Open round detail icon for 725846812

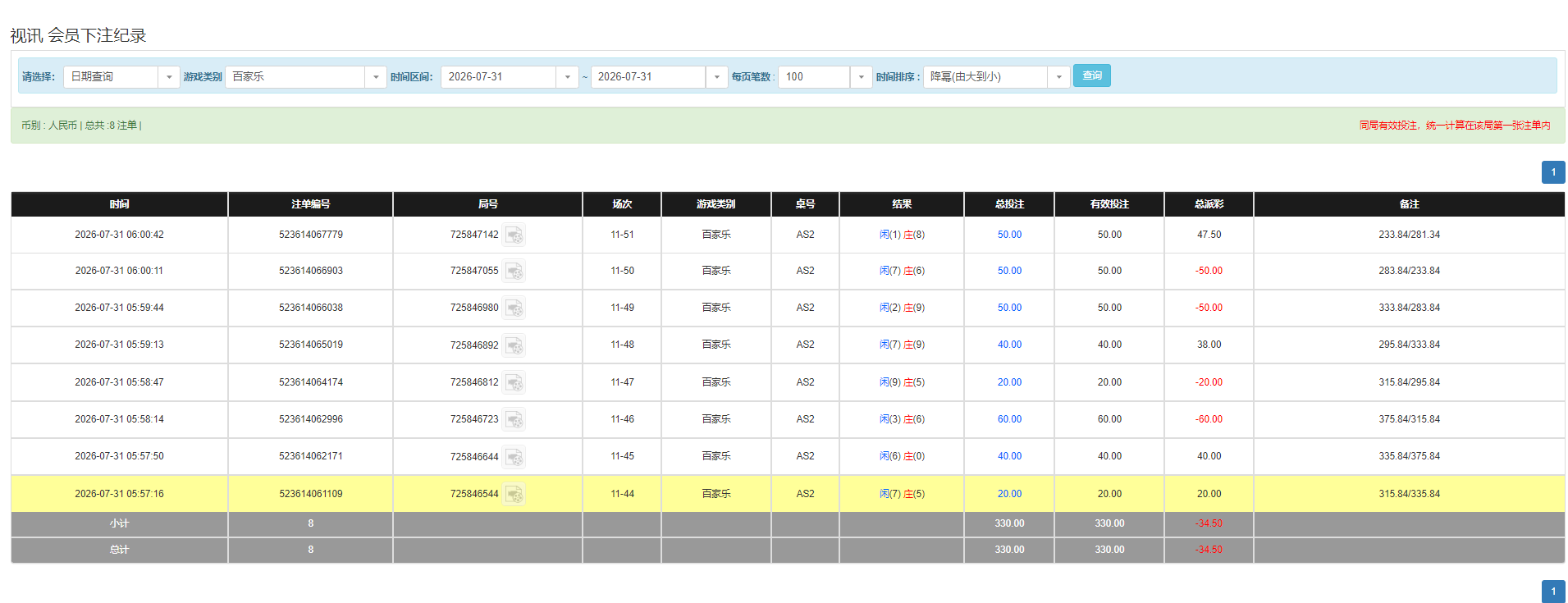click(x=514, y=383)
